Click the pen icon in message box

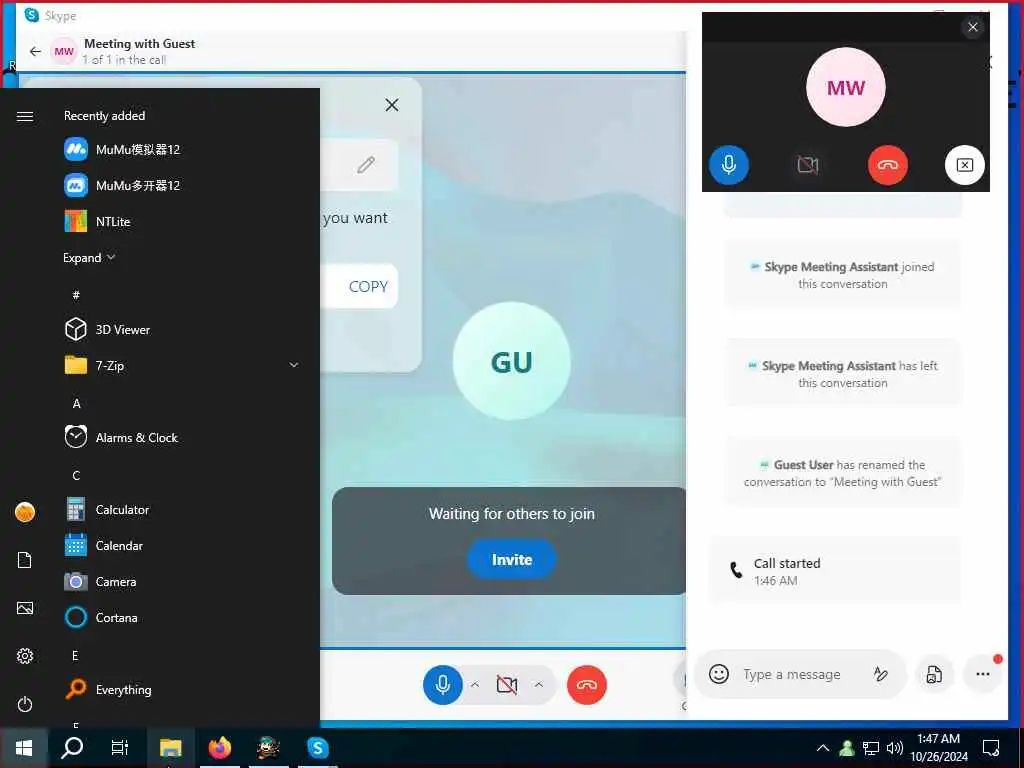tap(881, 674)
